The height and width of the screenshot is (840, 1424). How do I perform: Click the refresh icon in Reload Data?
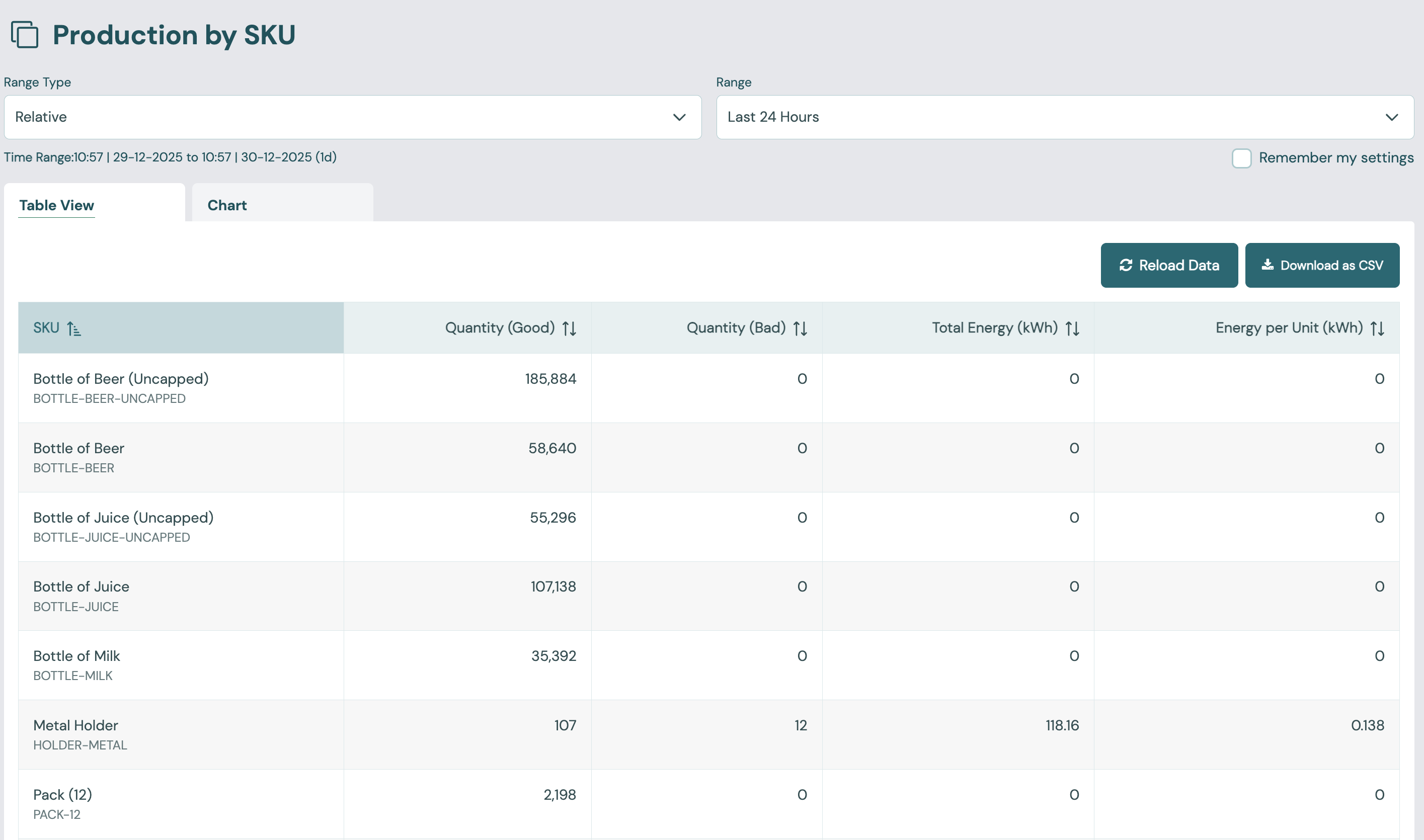coord(1126,265)
